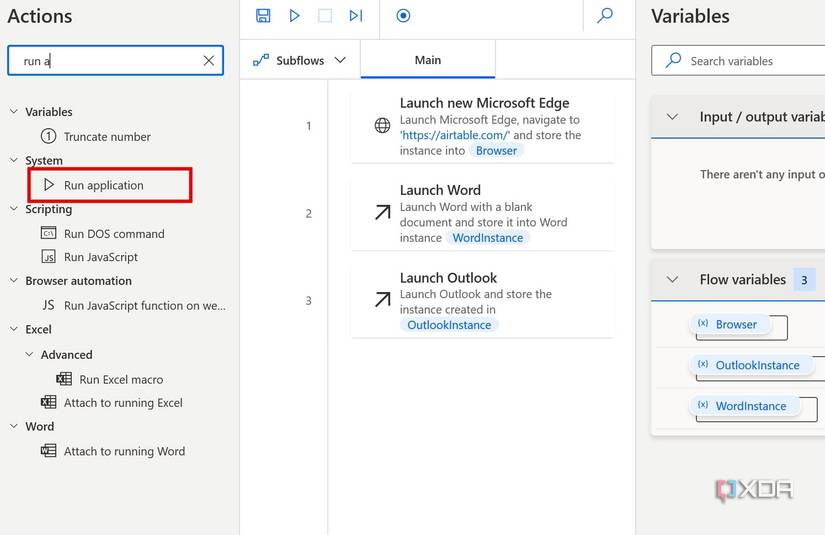Viewport: 825px width, 535px height.
Task: Open the Subflows dropdown
Action: click(299, 60)
